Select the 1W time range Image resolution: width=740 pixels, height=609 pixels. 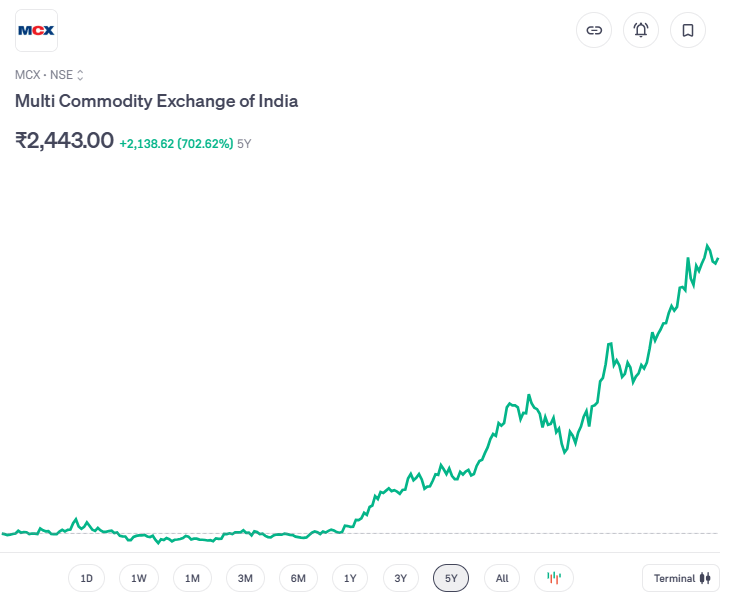[139, 578]
